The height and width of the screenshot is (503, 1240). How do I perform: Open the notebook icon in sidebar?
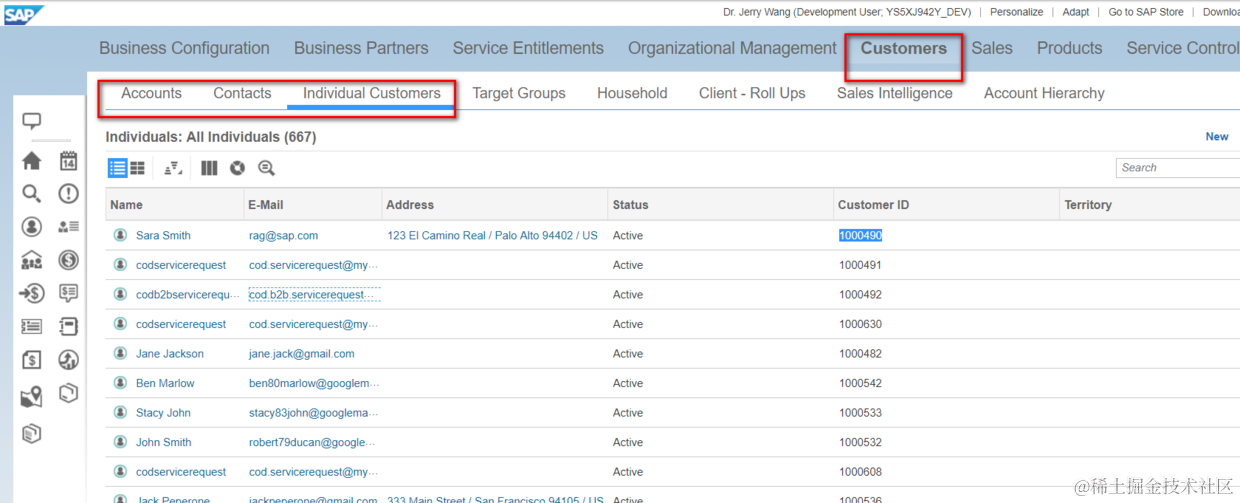68,326
